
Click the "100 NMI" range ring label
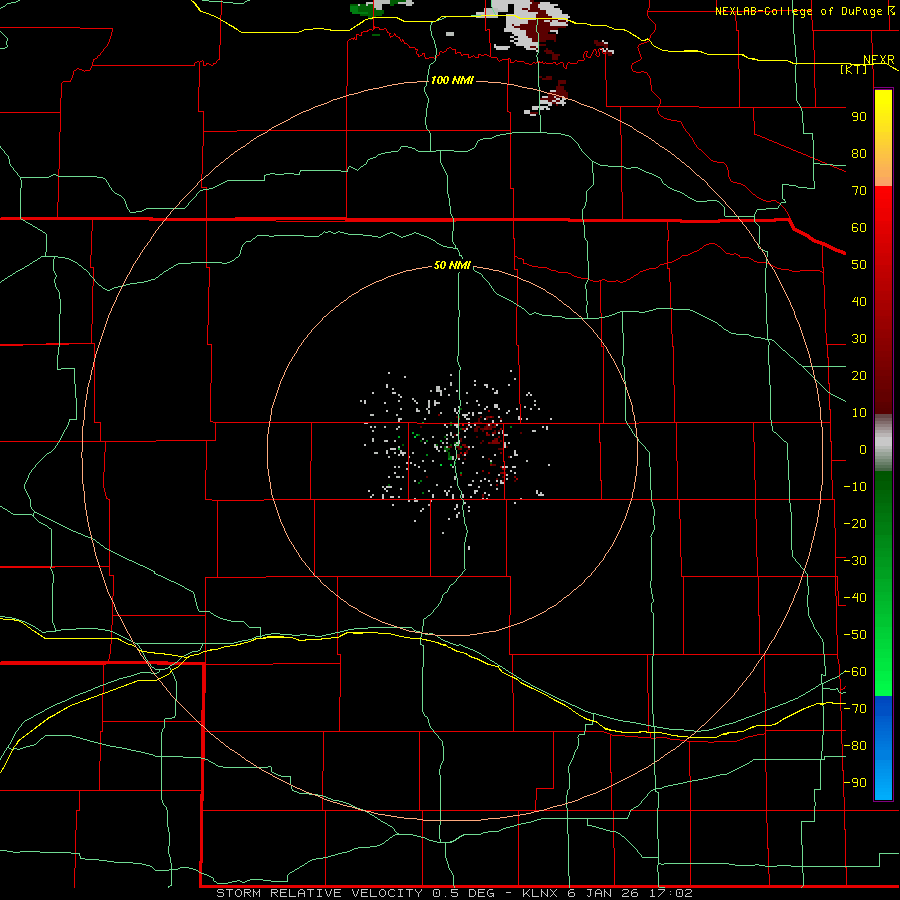(x=452, y=80)
